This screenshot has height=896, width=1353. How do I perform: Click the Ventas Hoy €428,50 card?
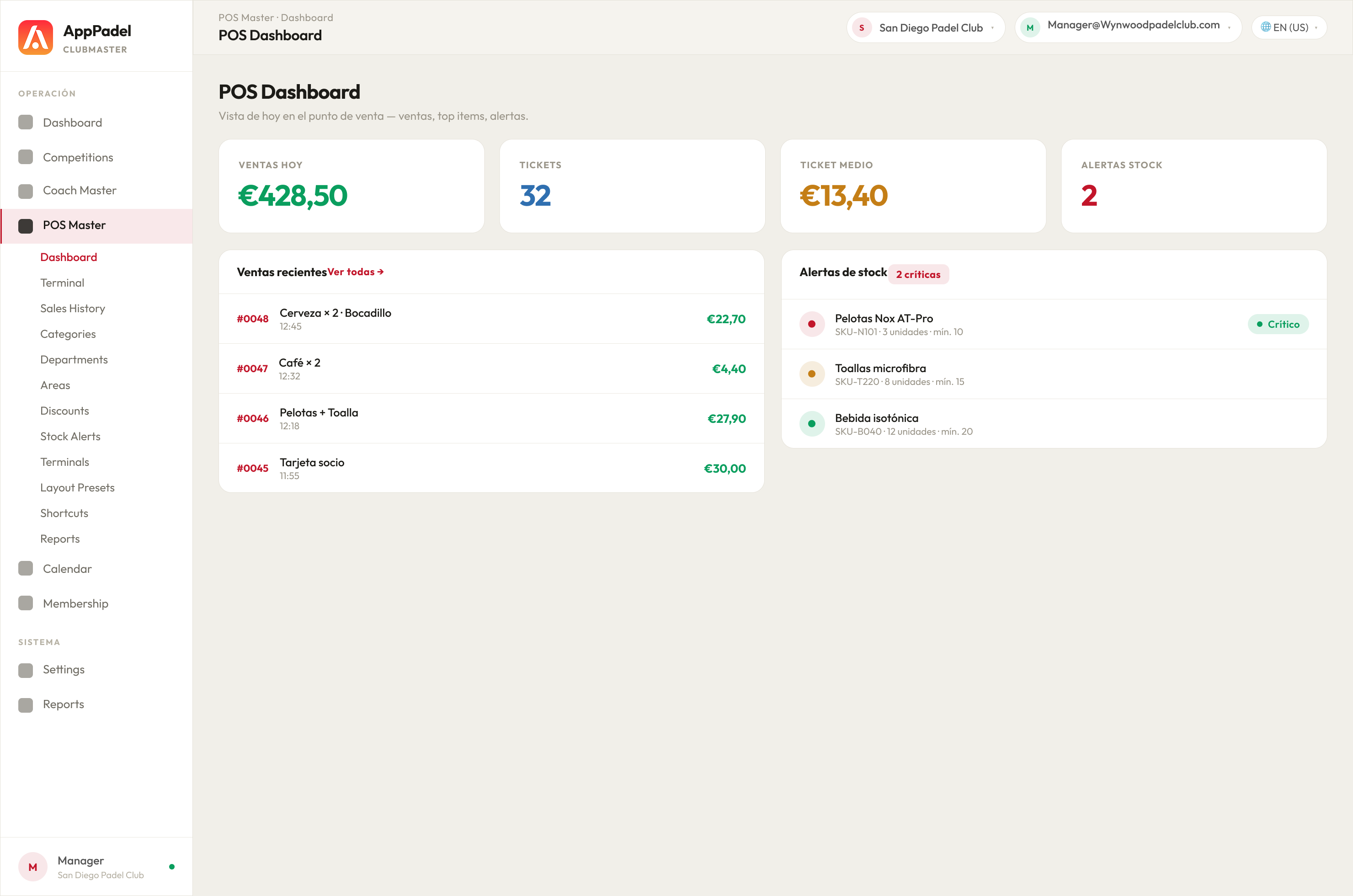coord(352,187)
